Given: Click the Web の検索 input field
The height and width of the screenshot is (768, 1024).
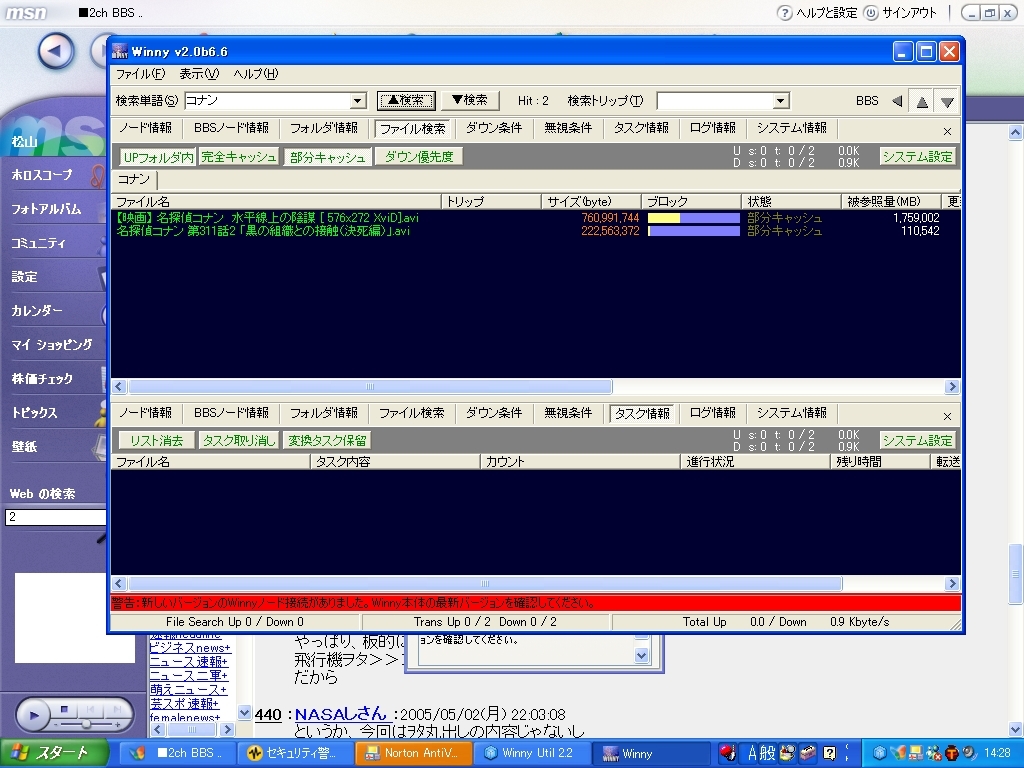Looking at the screenshot, I should pyautogui.click(x=56, y=517).
